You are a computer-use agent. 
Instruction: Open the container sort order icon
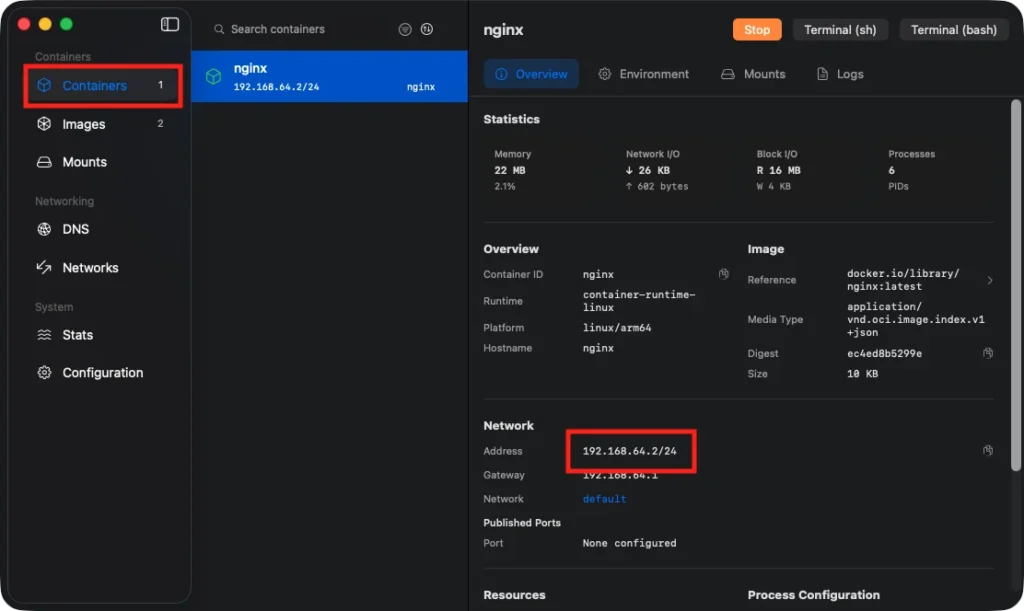tap(427, 29)
